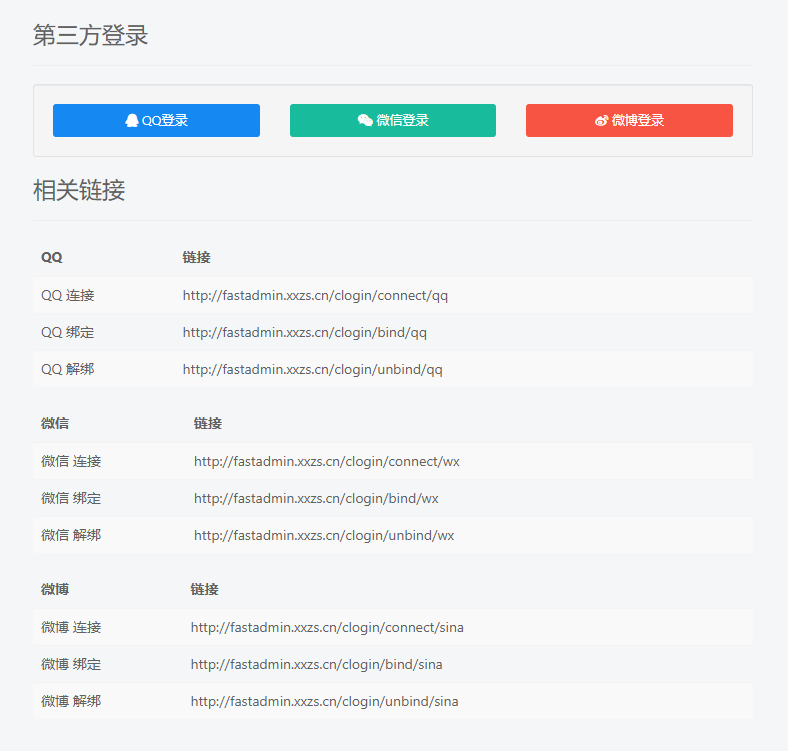The image size is (788, 751).
Task: Click the '链接' header in 微博 table
Action: pos(205,589)
